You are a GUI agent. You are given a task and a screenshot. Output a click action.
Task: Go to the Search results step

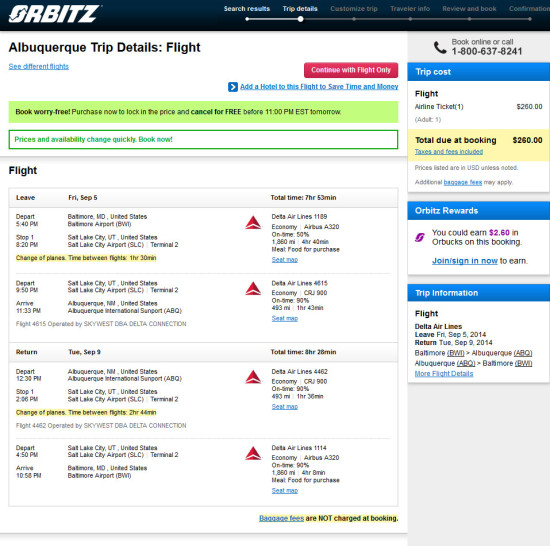(247, 9)
